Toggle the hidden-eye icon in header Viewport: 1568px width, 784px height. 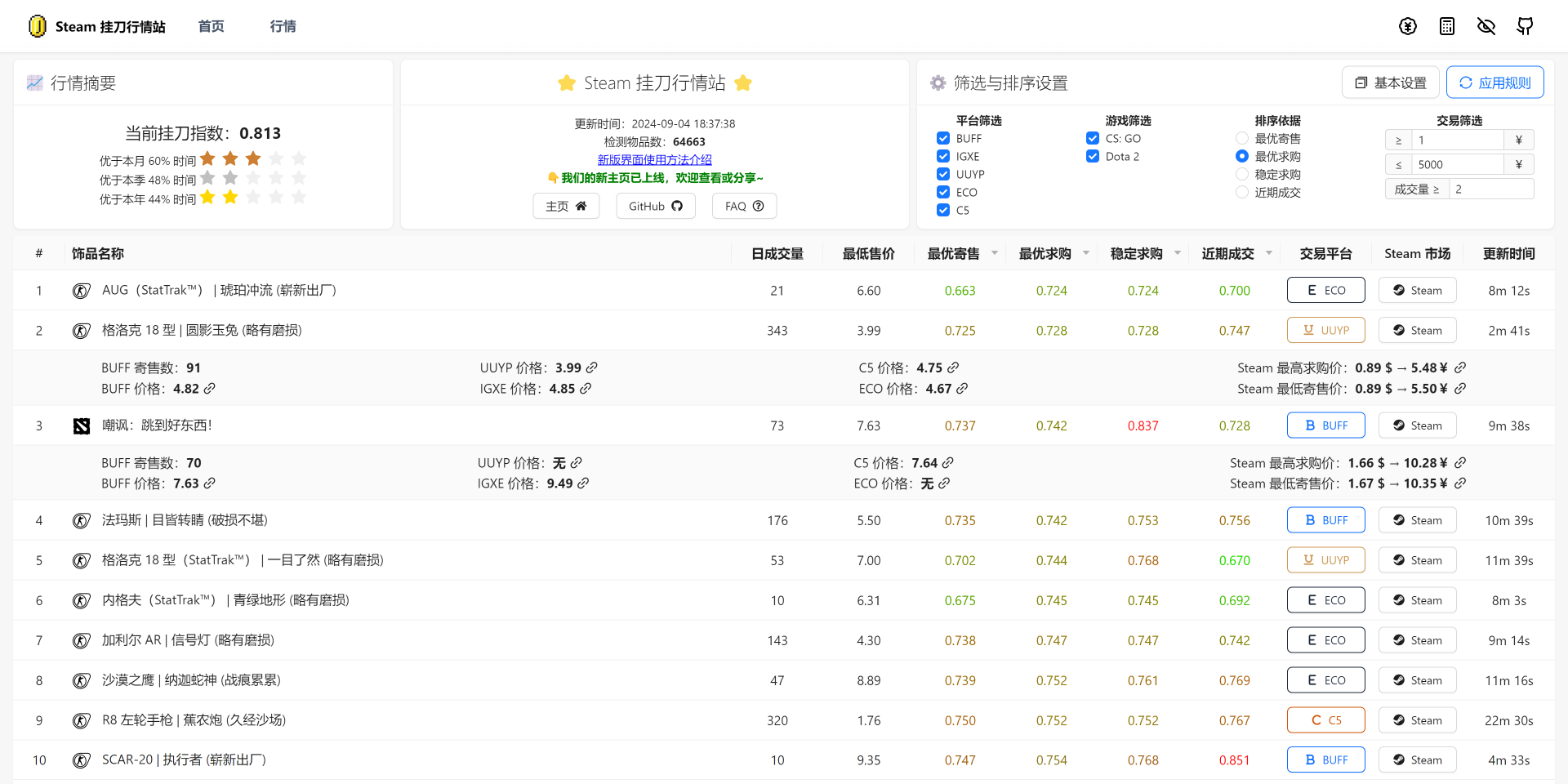coord(1486,26)
